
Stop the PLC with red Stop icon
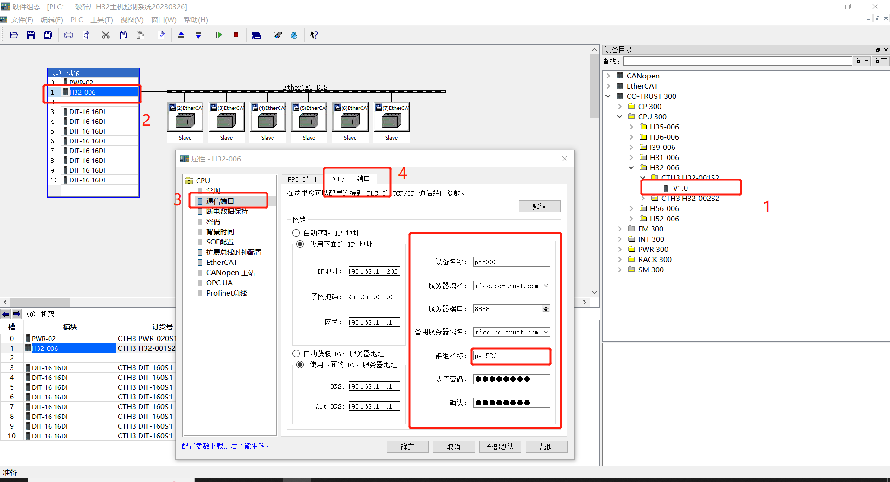coord(236,35)
